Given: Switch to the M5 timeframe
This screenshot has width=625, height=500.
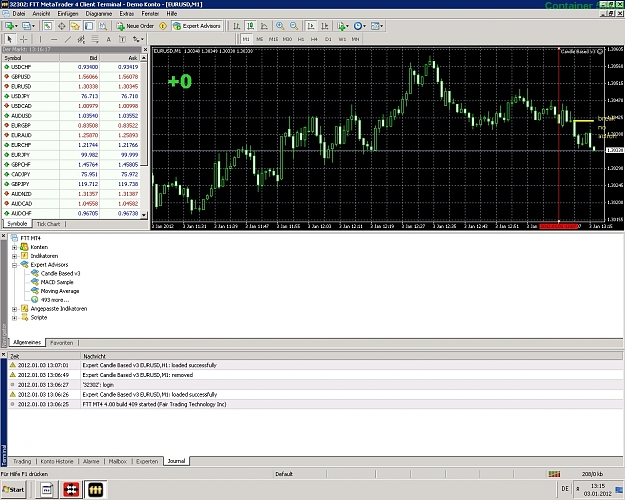Looking at the screenshot, I should (259, 39).
